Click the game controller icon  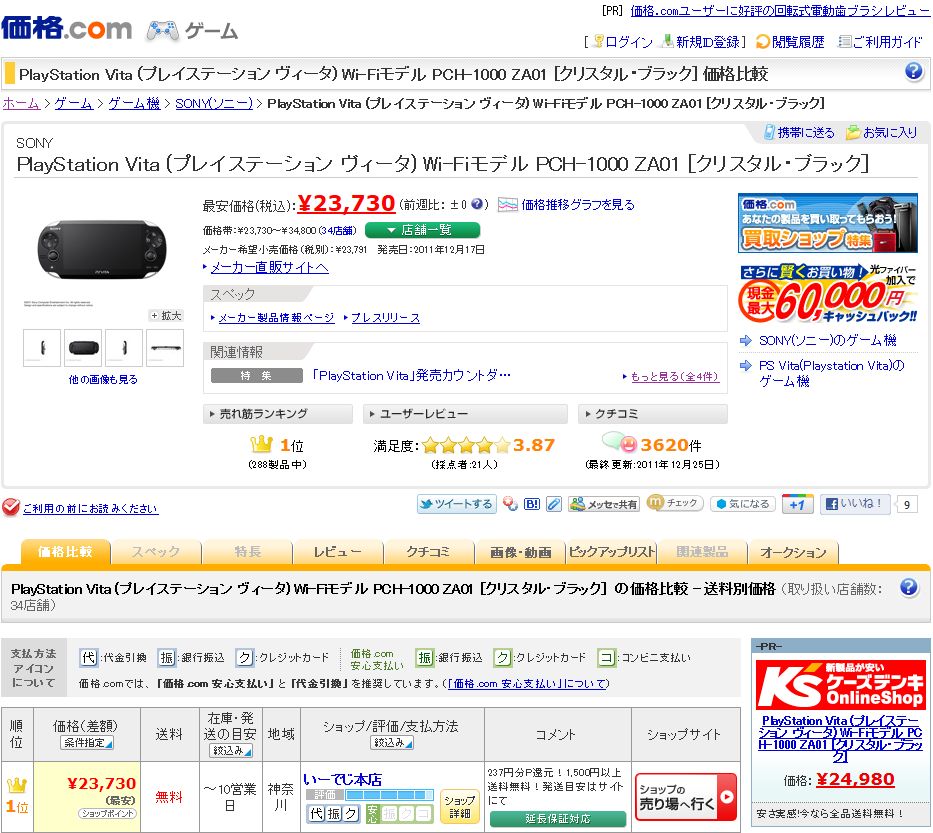coord(162,30)
